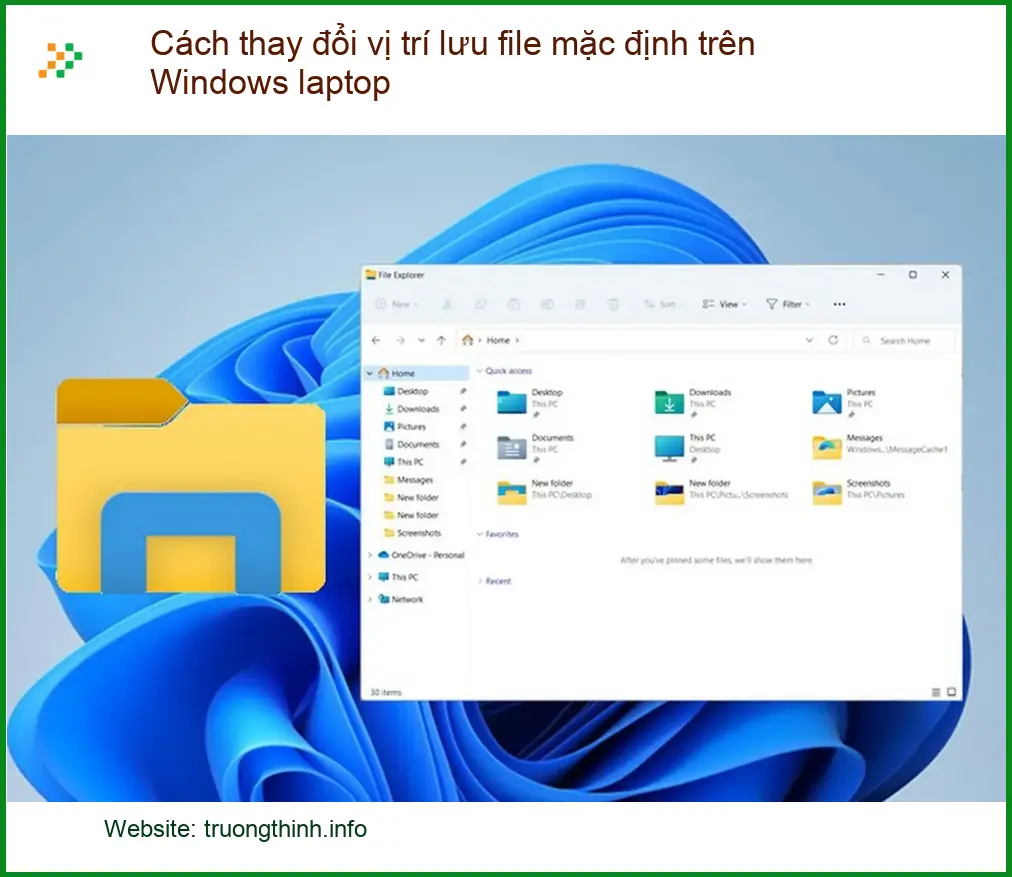Viewport: 1012px width, 877px height.
Task: Expand OneDrive - Personal in sidebar
Action: (370, 555)
